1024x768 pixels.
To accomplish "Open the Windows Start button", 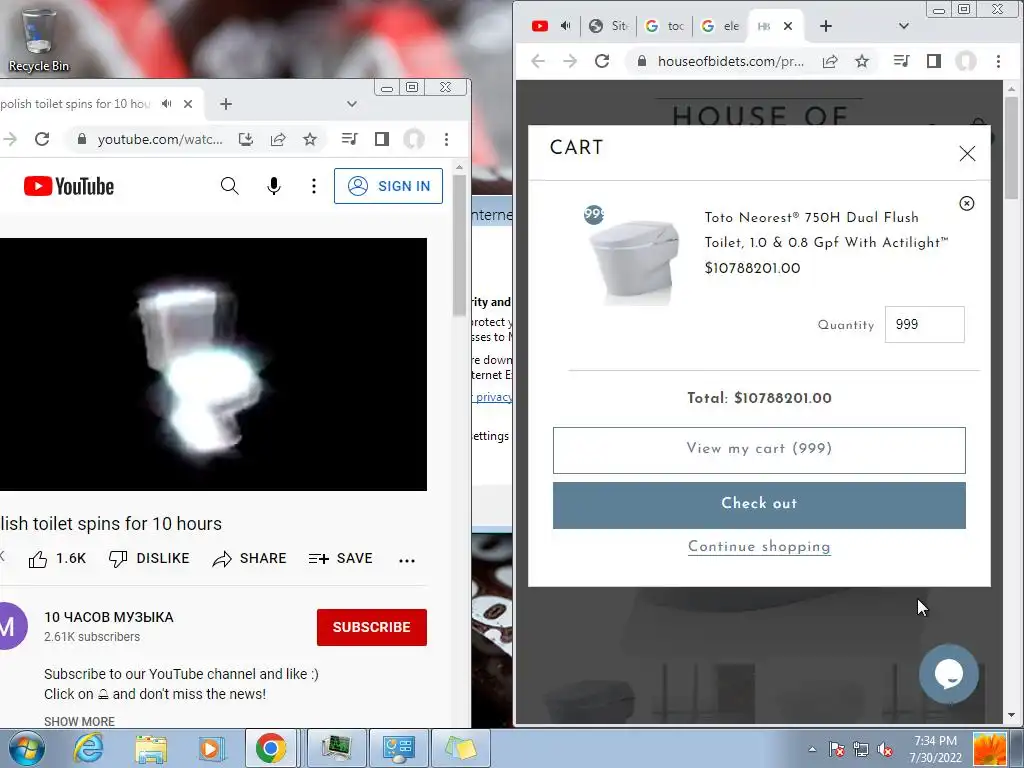I will (26, 748).
